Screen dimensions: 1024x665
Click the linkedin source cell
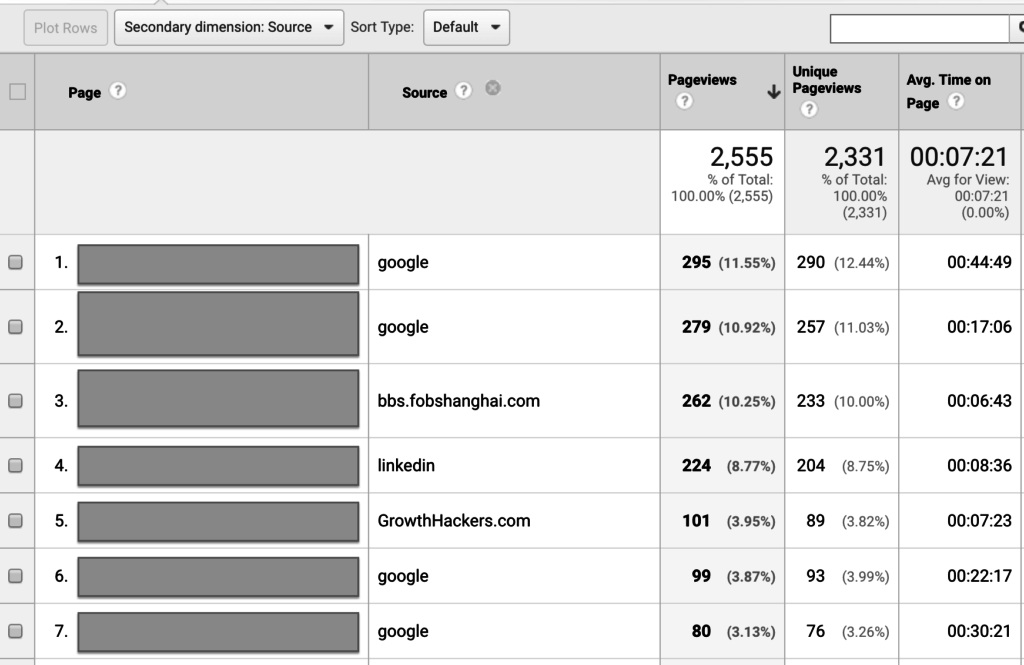coord(406,465)
